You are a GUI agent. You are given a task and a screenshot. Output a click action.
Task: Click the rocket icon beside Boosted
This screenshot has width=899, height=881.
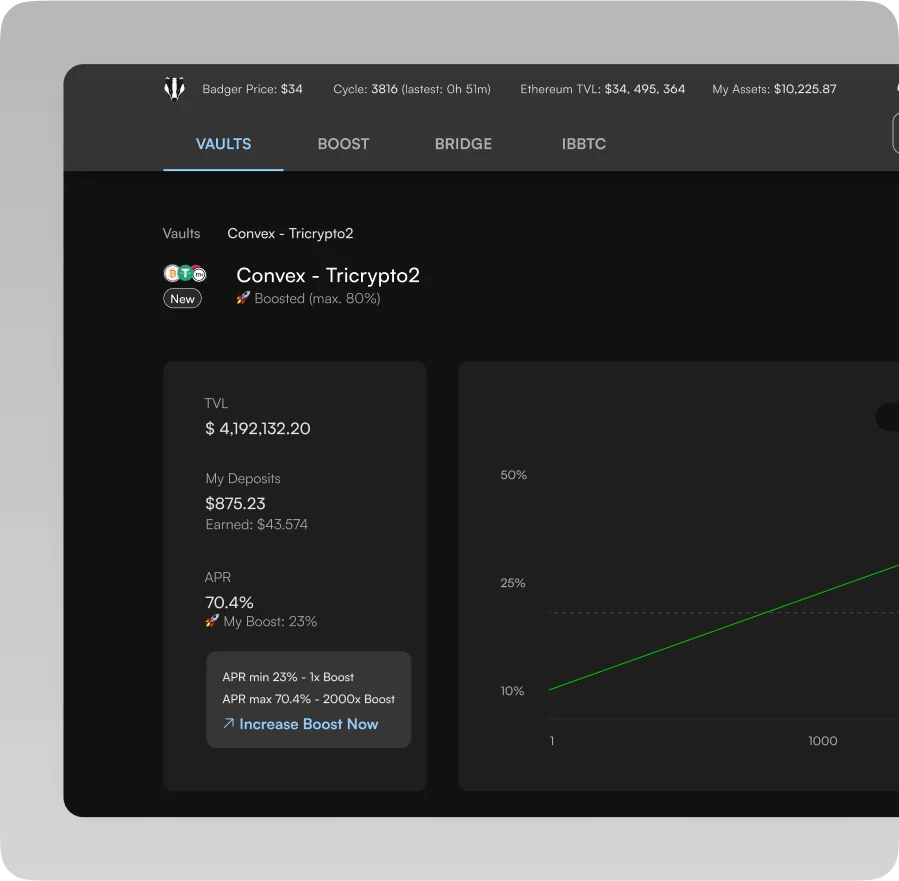[x=243, y=298]
